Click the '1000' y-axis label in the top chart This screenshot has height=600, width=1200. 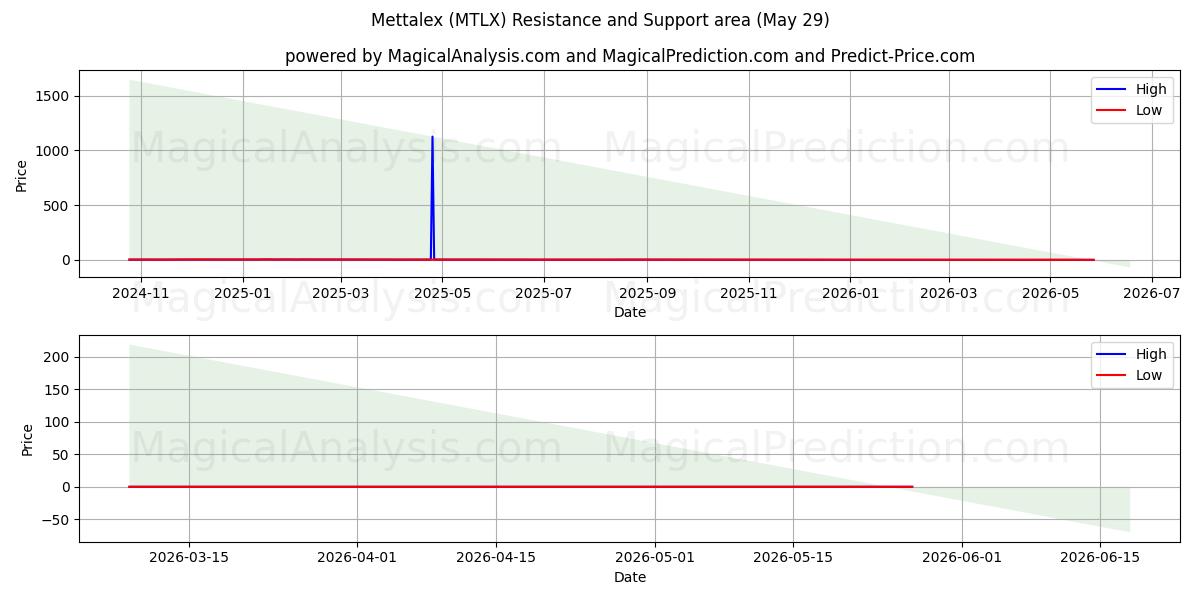[x=52, y=151]
